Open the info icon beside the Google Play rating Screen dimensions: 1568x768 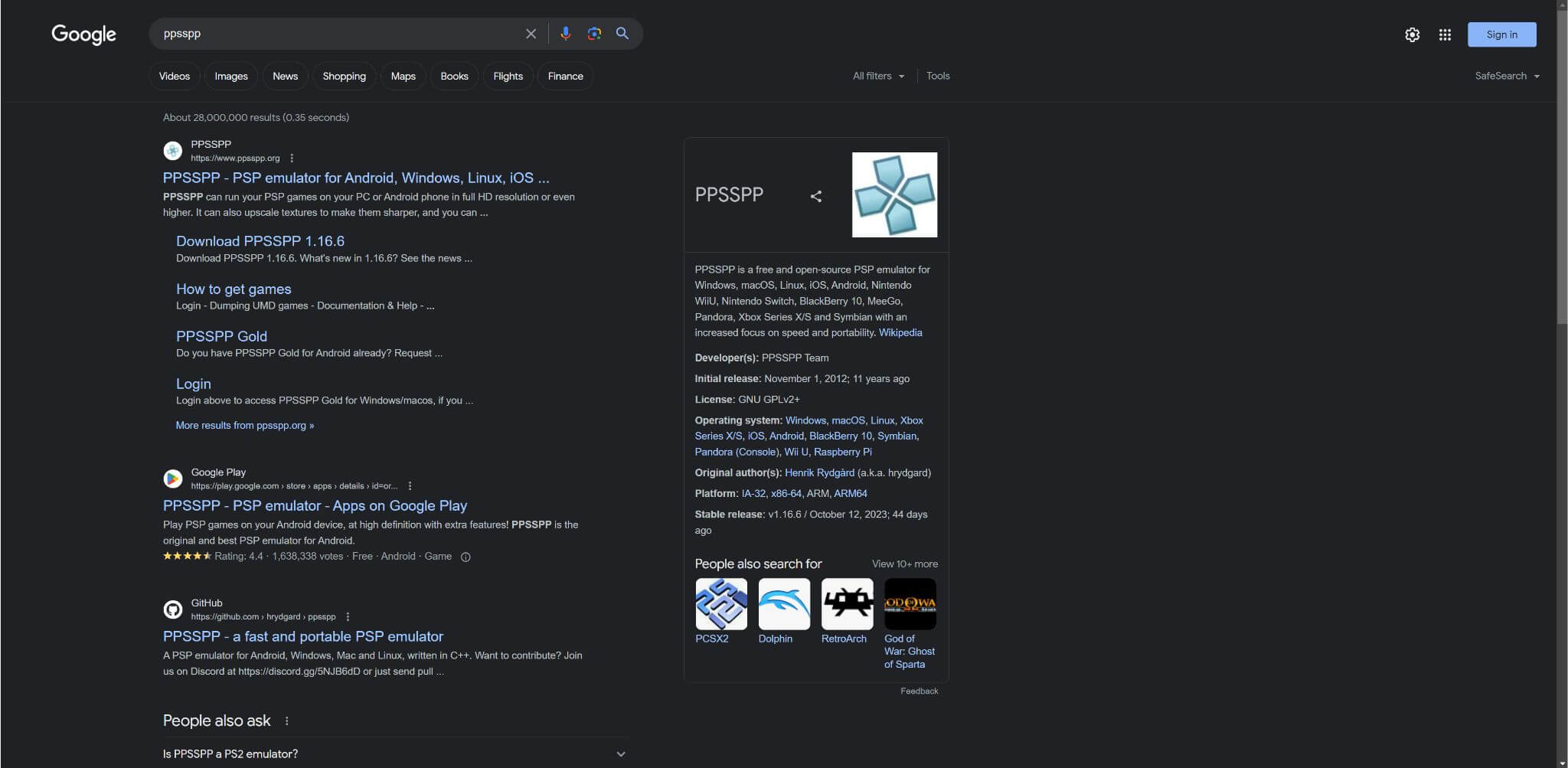pyautogui.click(x=465, y=557)
